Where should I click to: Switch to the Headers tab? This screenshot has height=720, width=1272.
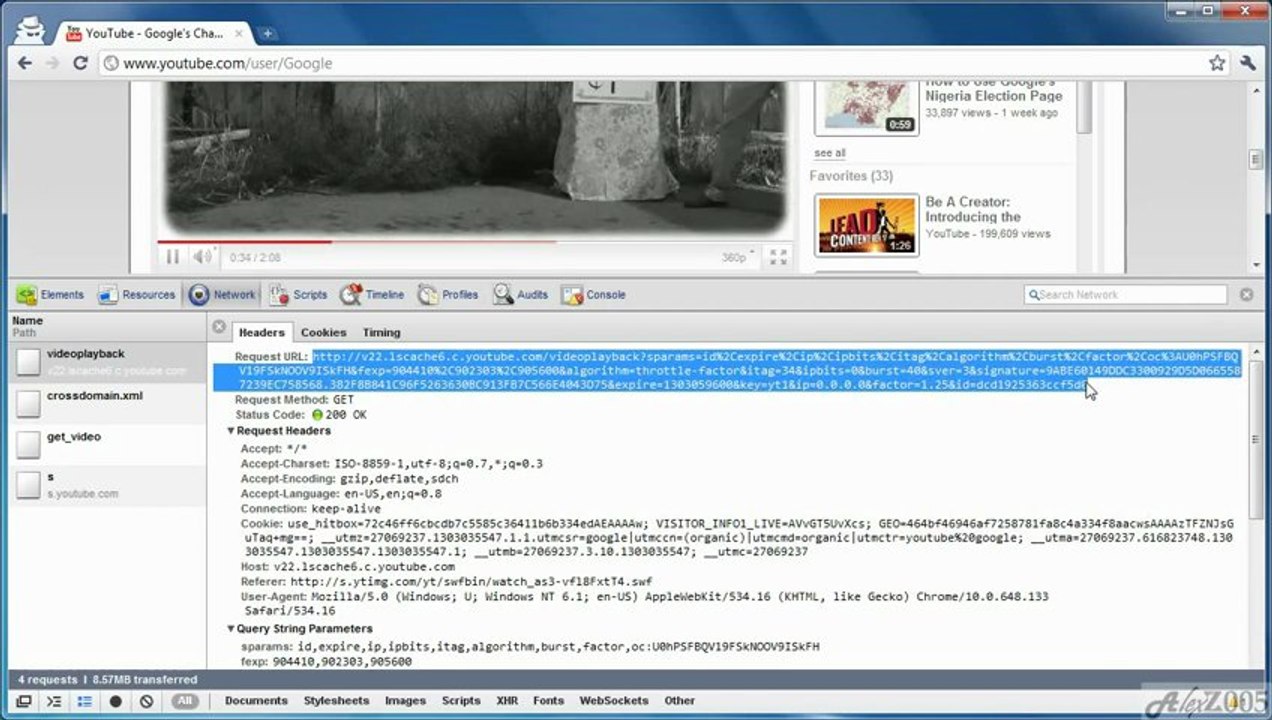262,332
